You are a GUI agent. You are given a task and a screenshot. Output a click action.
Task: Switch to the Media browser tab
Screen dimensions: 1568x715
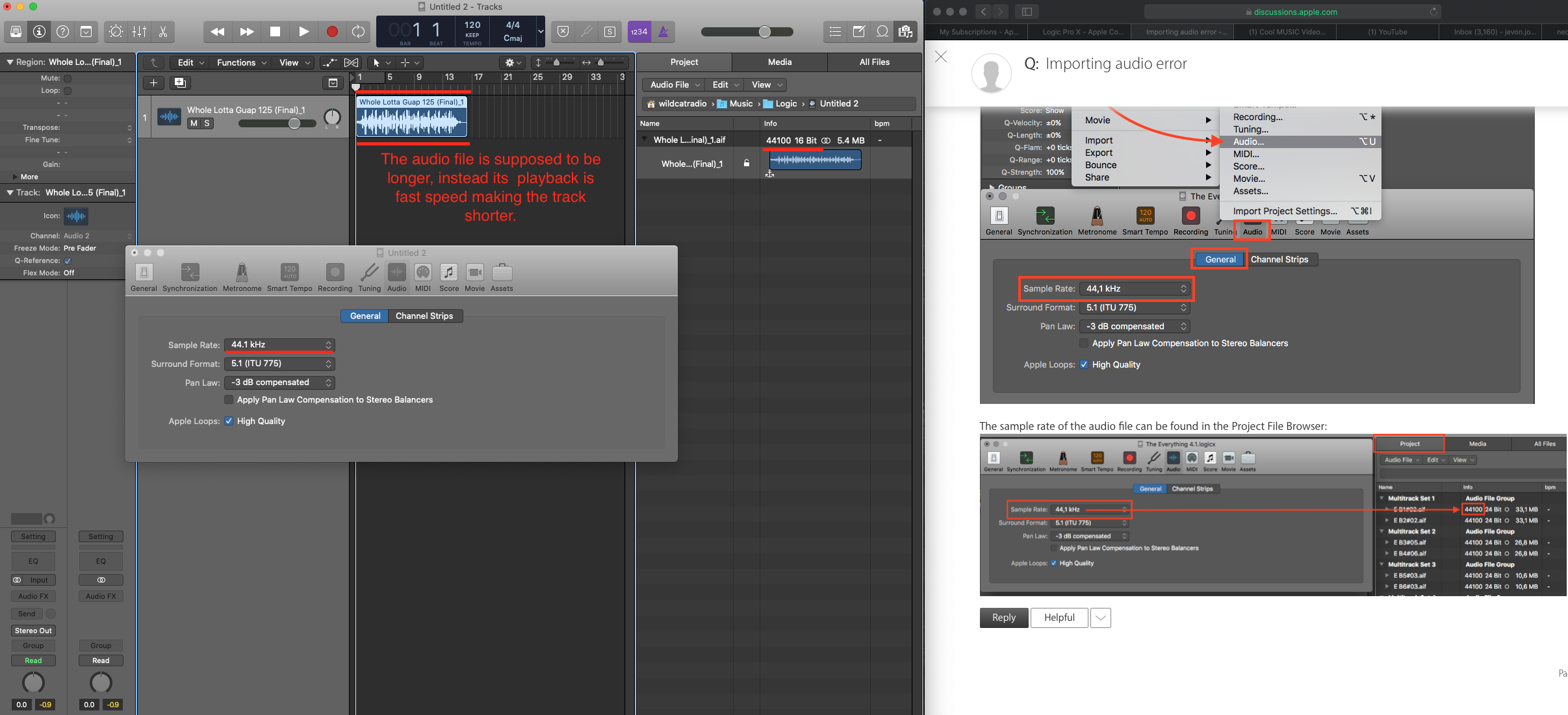click(778, 62)
